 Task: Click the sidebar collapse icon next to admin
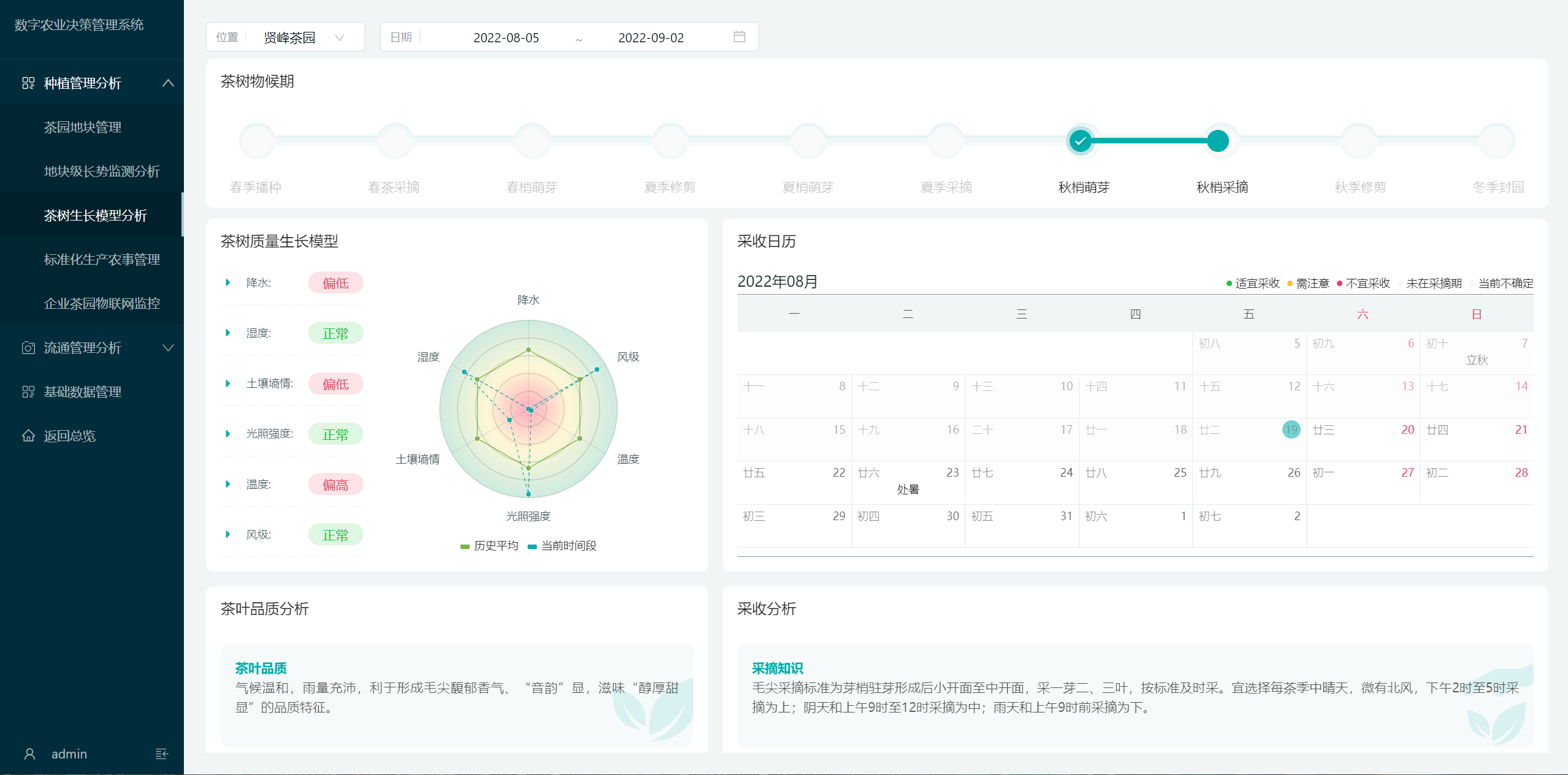[161, 754]
